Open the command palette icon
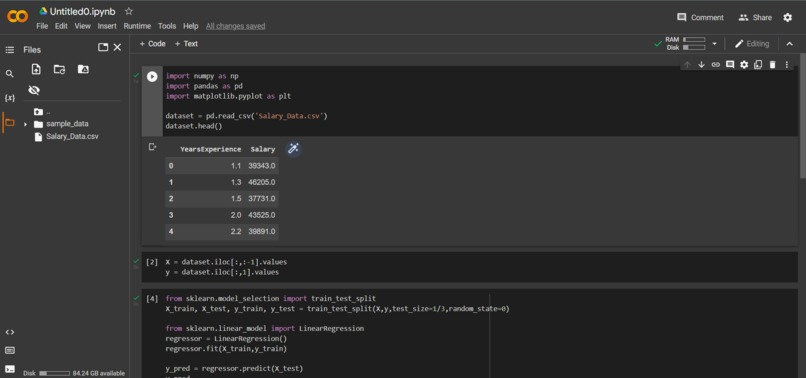 coord(9,351)
